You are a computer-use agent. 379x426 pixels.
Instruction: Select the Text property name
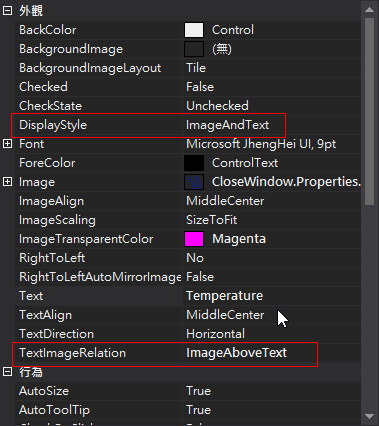pyautogui.click(x=31, y=296)
